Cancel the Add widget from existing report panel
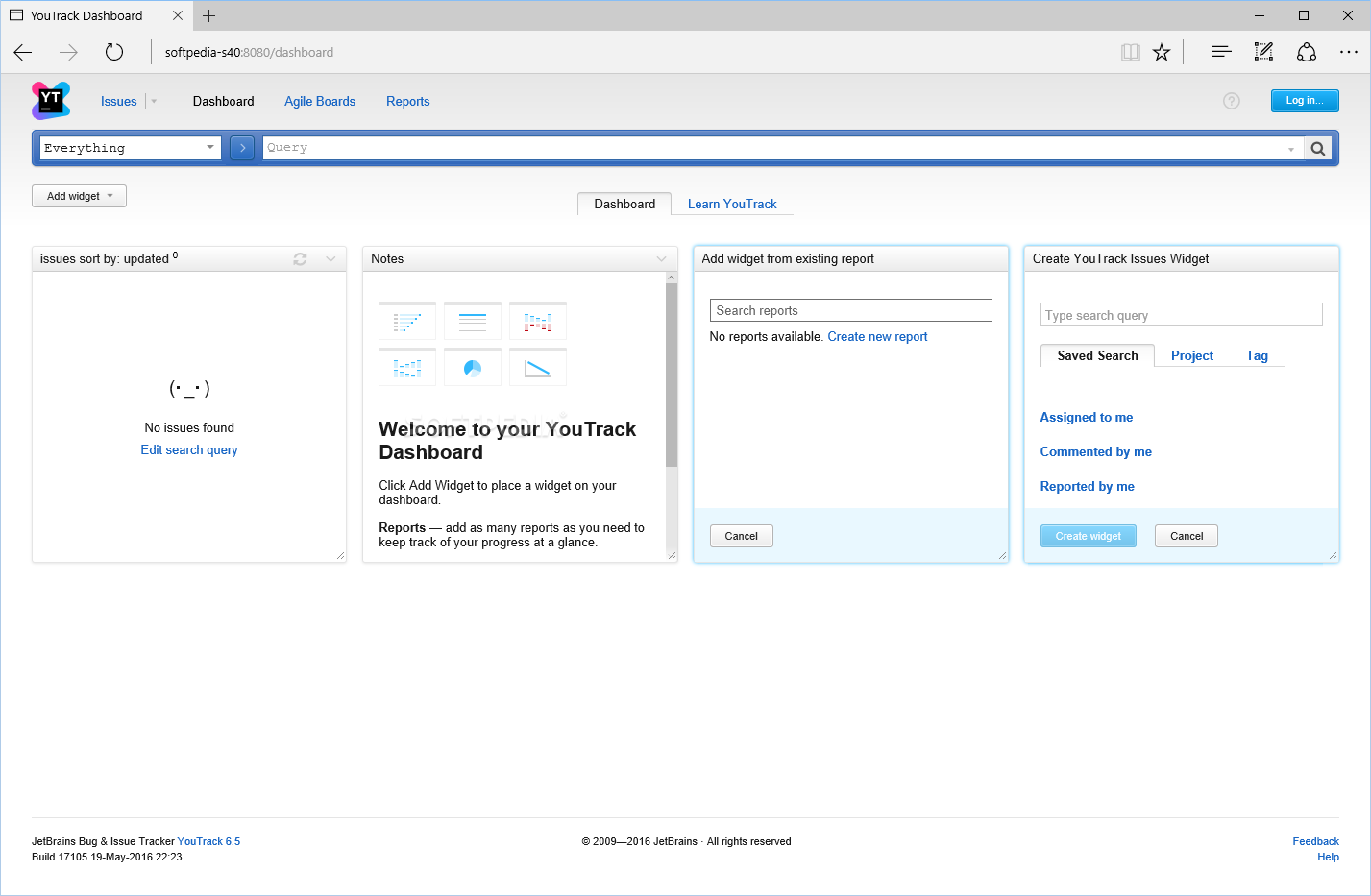 point(742,536)
